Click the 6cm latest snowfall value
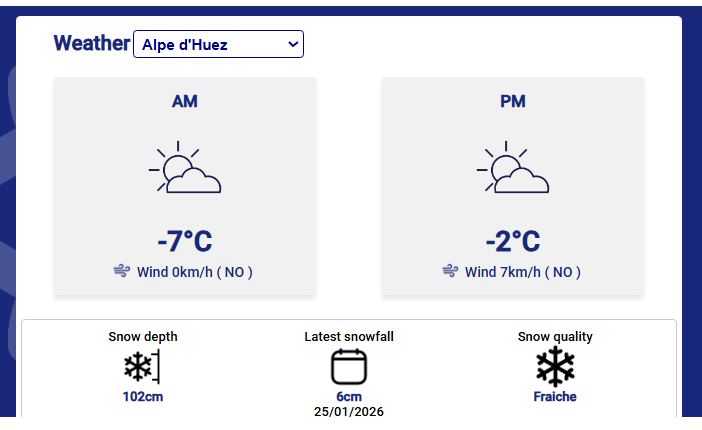The height and width of the screenshot is (430, 702). [349, 397]
